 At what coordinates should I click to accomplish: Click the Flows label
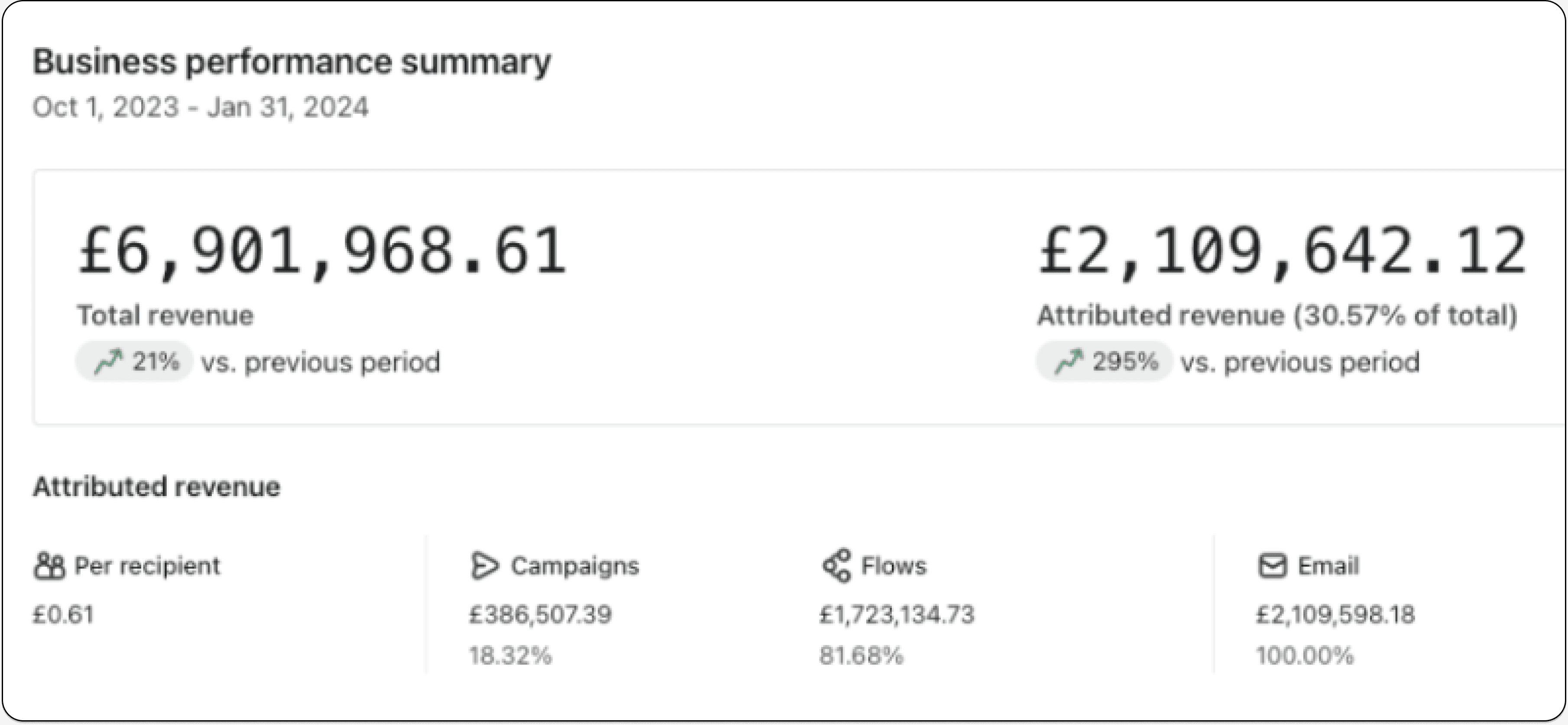(894, 566)
